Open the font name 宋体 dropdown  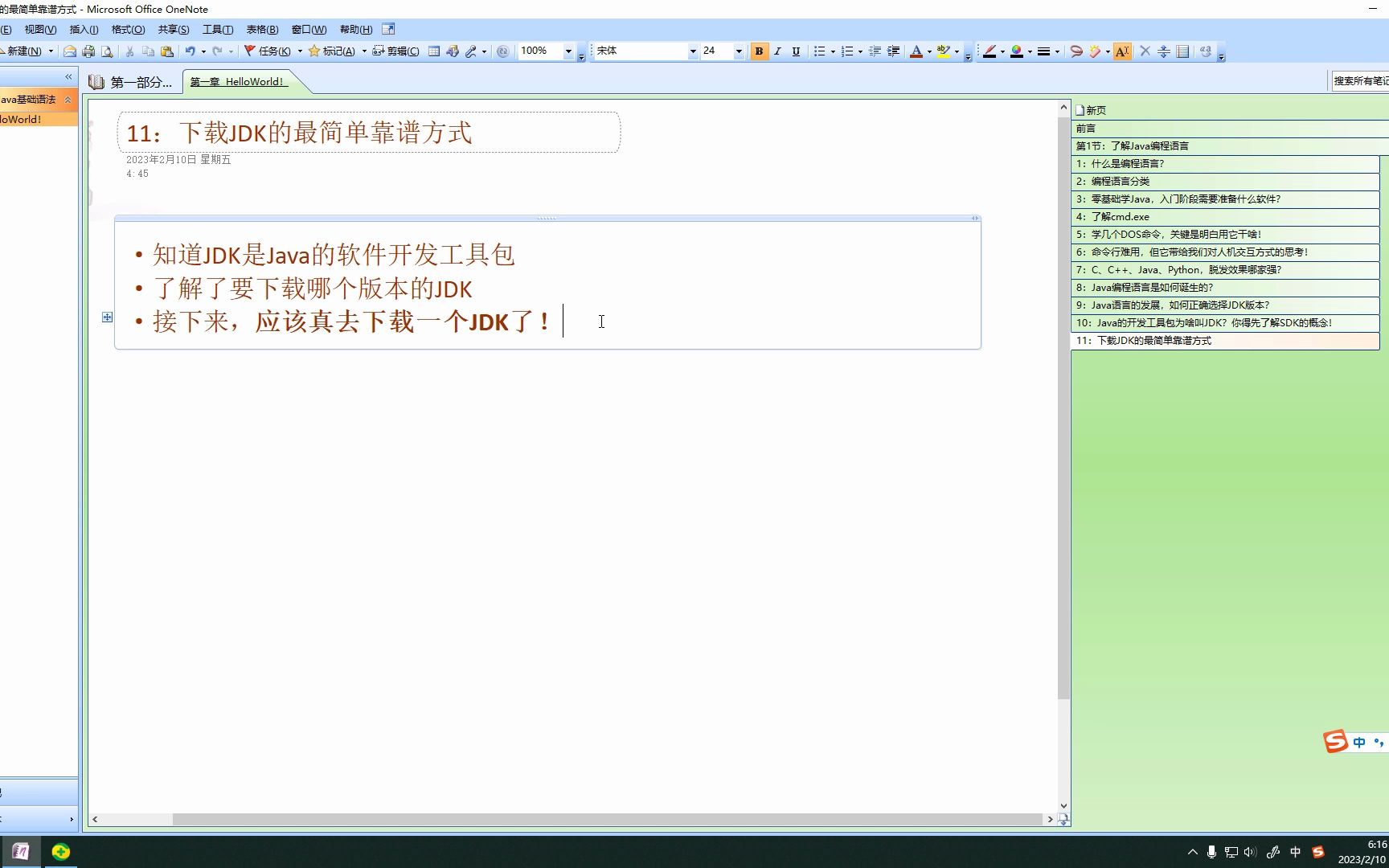pyautogui.click(x=692, y=51)
